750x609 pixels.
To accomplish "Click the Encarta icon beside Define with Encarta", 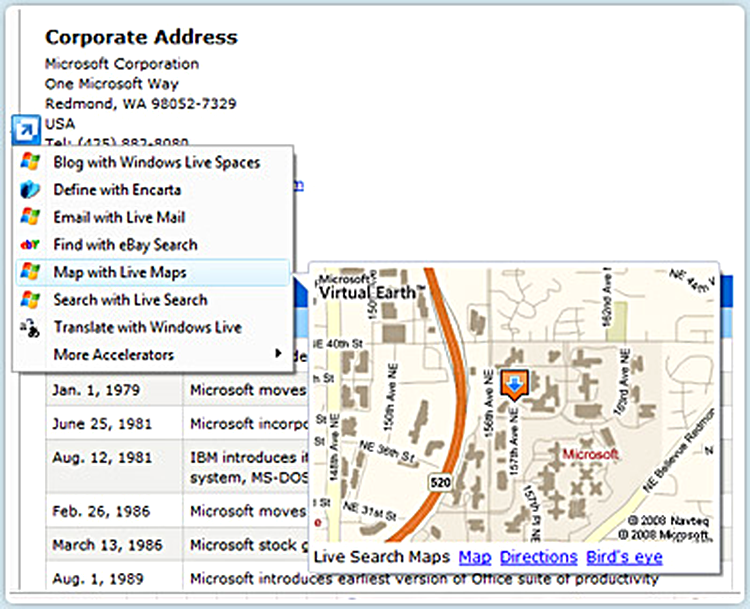I will click(30, 189).
